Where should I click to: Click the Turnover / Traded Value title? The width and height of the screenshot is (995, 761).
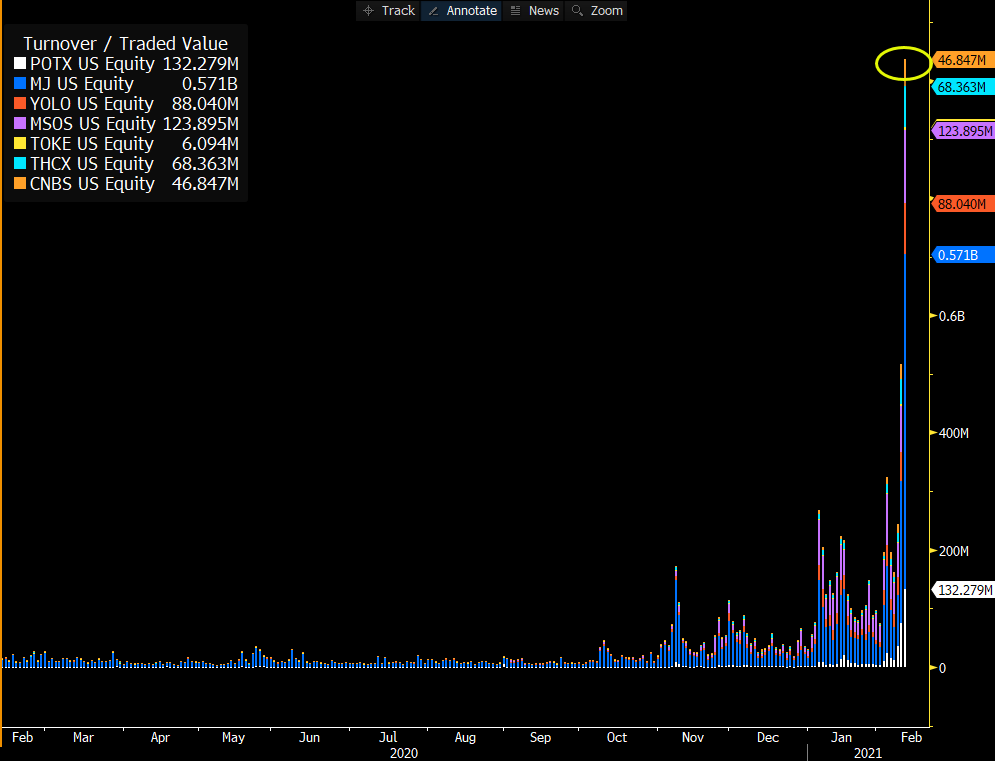[x=125, y=44]
